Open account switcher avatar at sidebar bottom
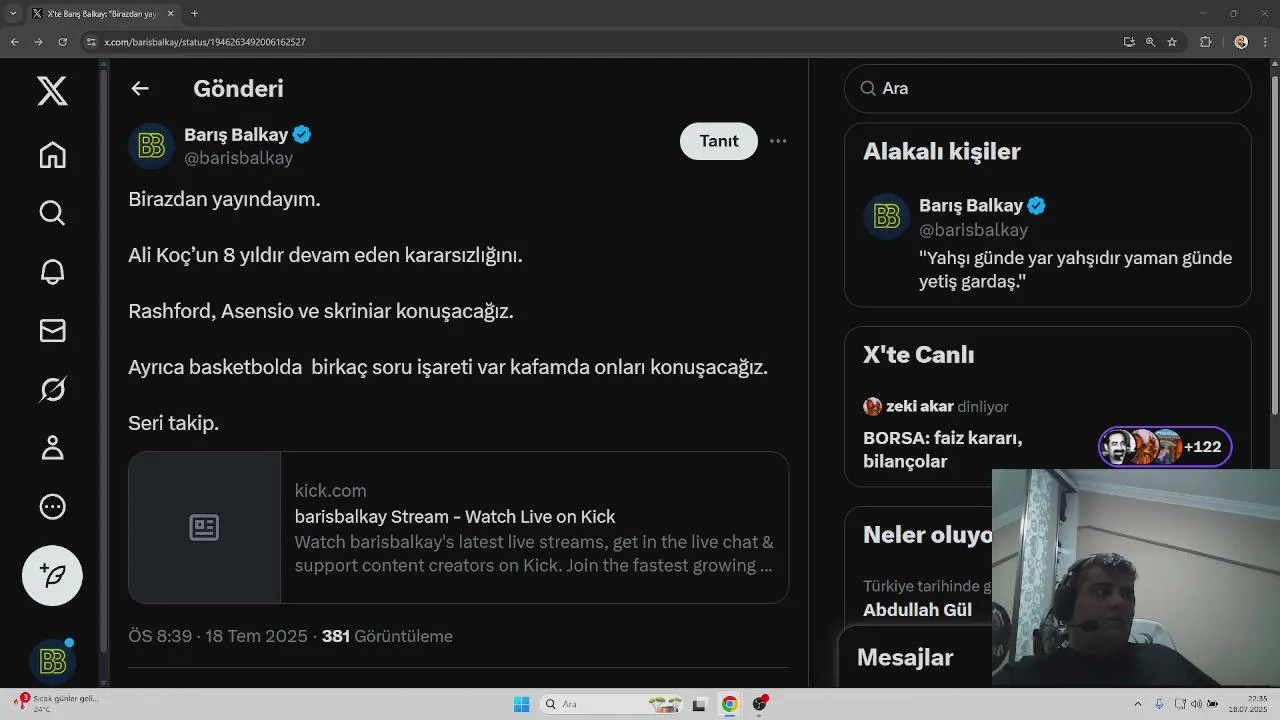The height and width of the screenshot is (720, 1280). 52,661
